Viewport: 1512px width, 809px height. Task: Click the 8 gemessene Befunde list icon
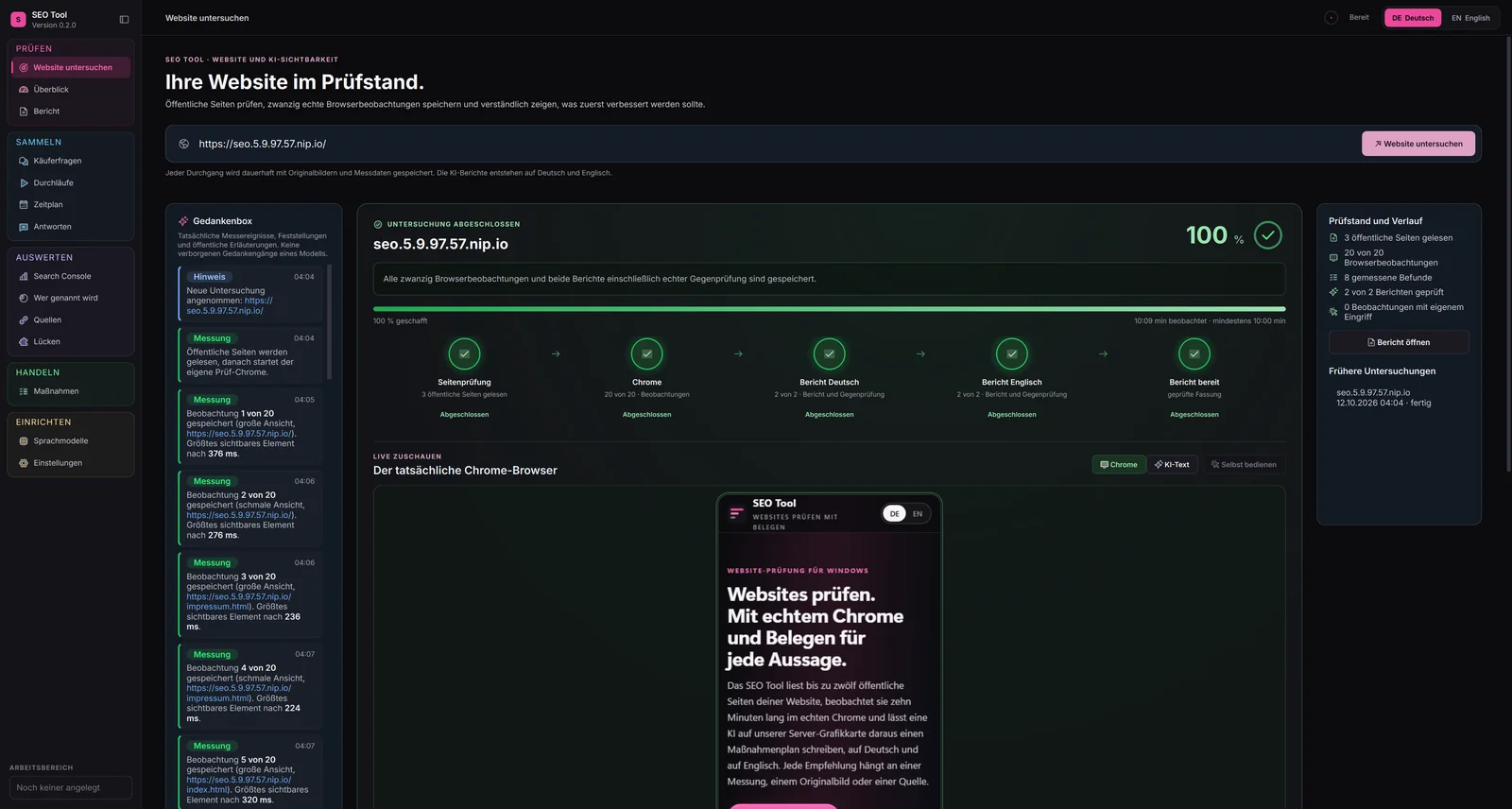click(x=1333, y=278)
